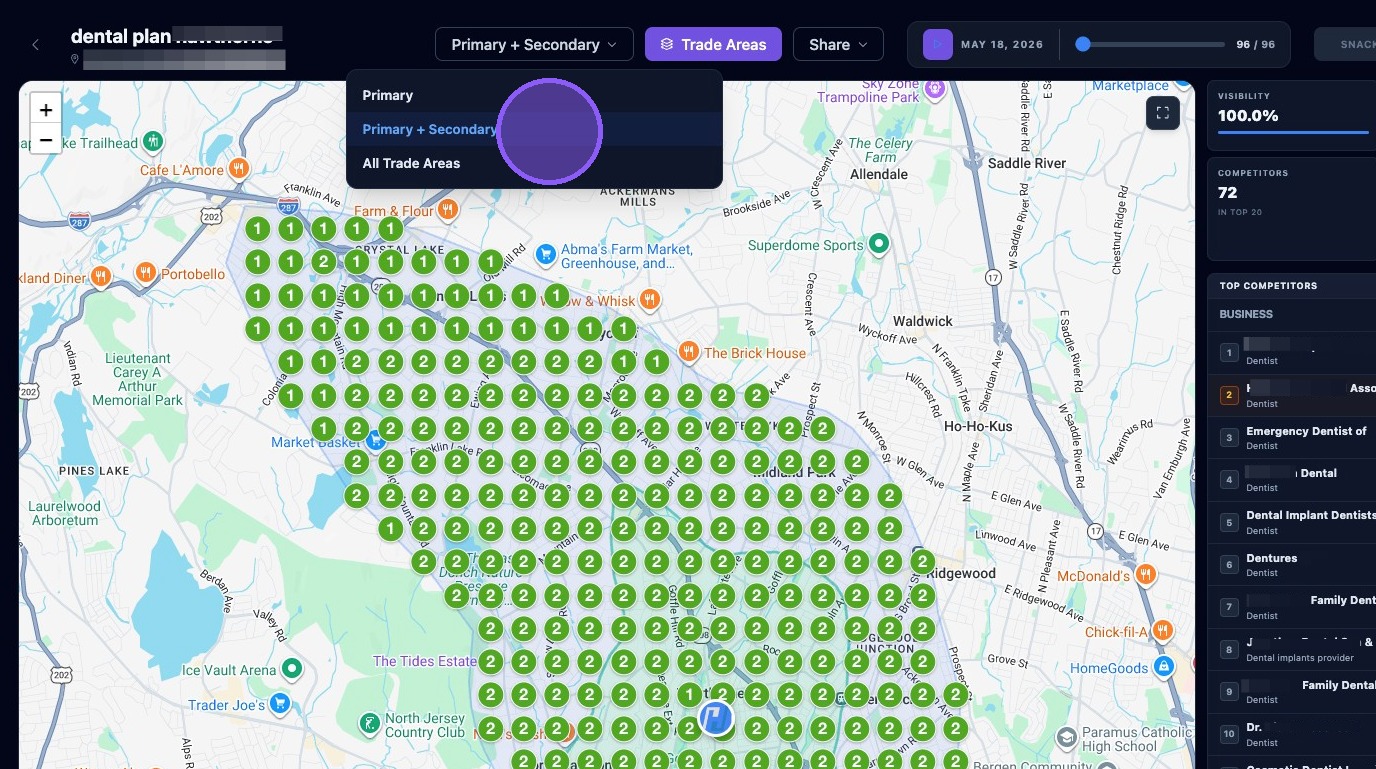The height and width of the screenshot is (769, 1376).
Task: Click the Oakland Diner restaurant pin
Action: [100, 276]
